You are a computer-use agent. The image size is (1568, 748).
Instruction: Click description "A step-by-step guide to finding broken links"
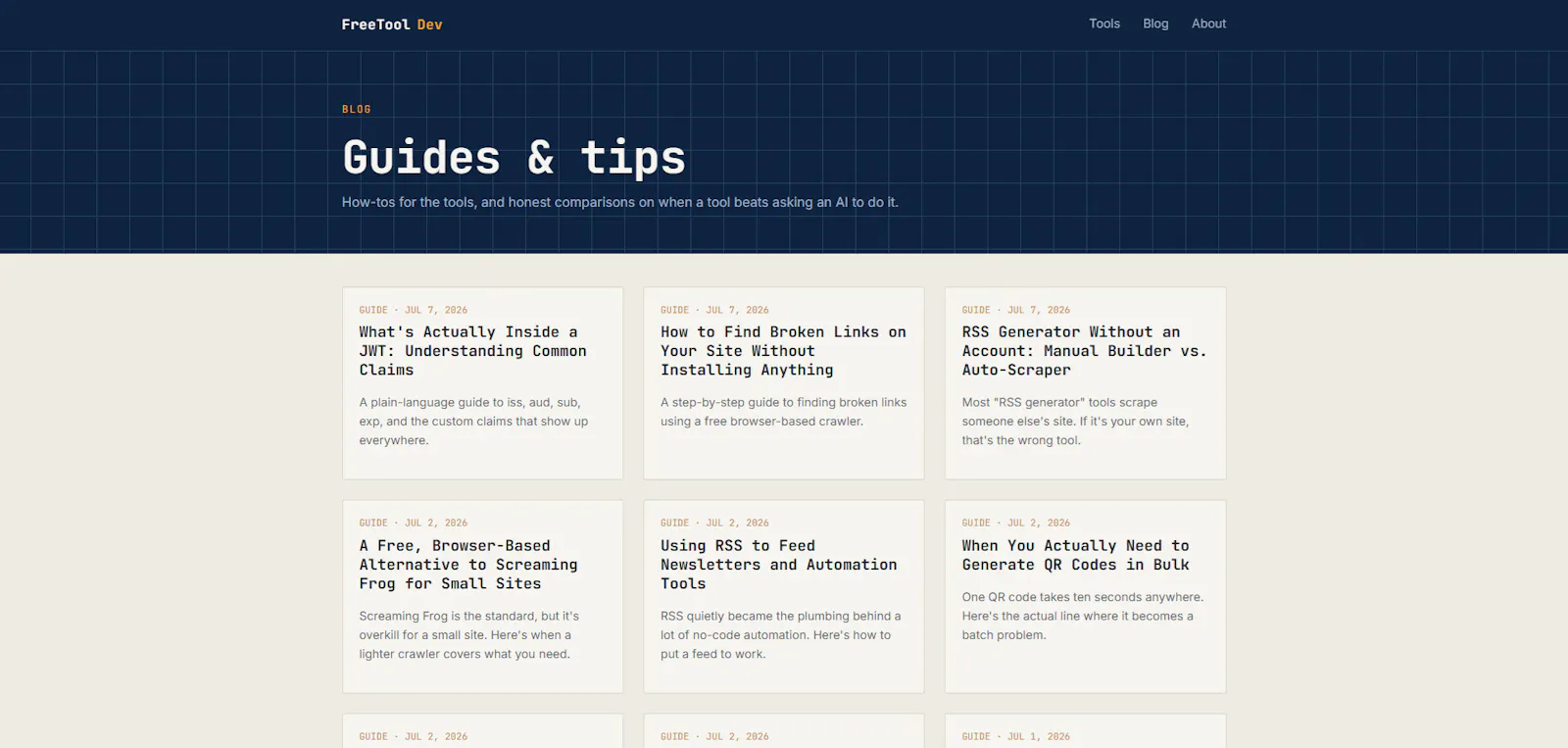pos(783,412)
